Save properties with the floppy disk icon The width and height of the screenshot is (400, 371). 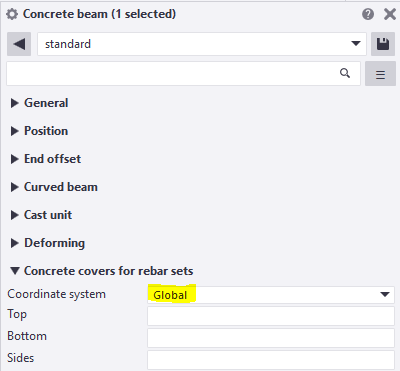[x=383, y=44]
